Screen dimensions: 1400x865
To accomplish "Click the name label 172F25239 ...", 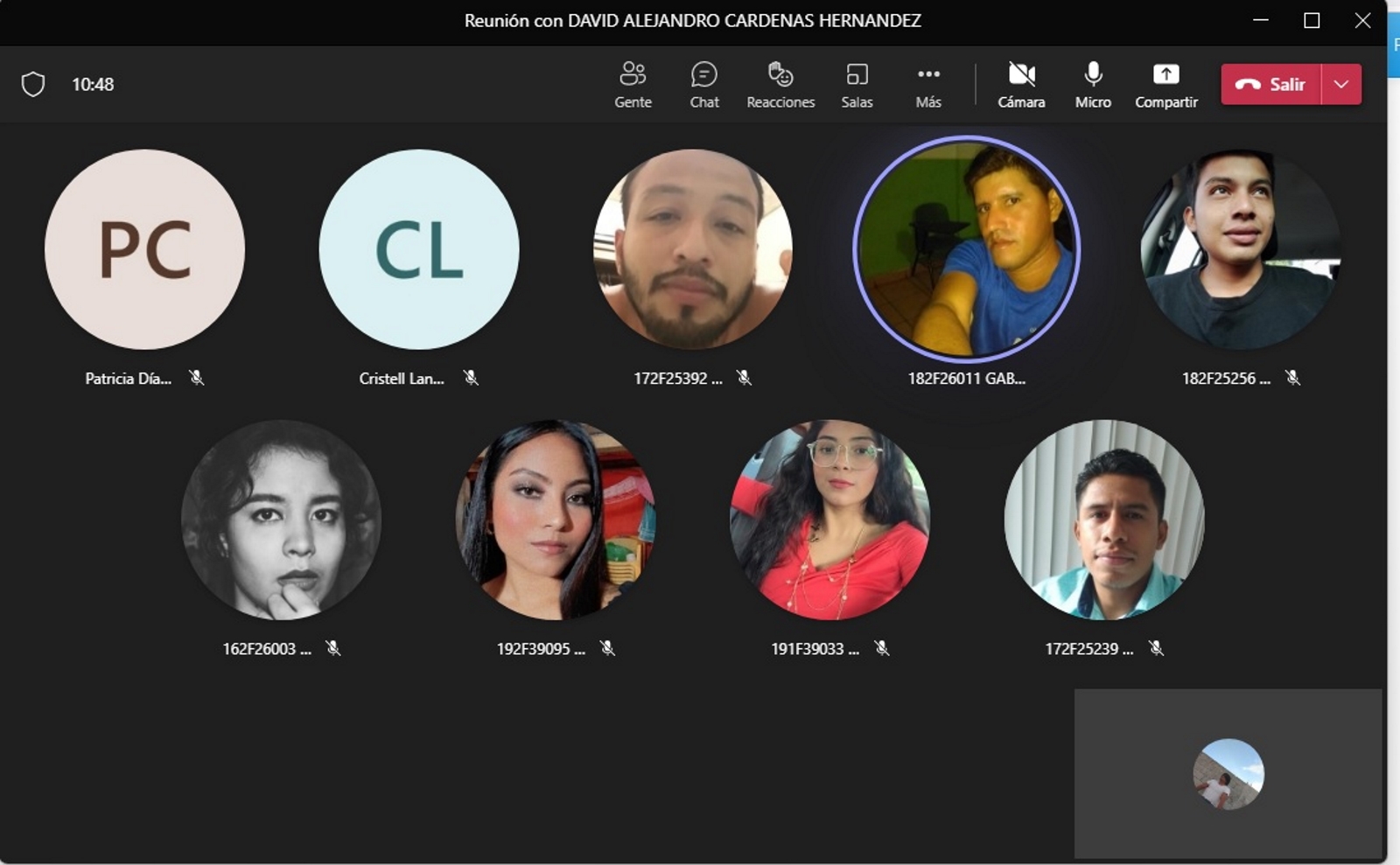I will pos(1089,649).
